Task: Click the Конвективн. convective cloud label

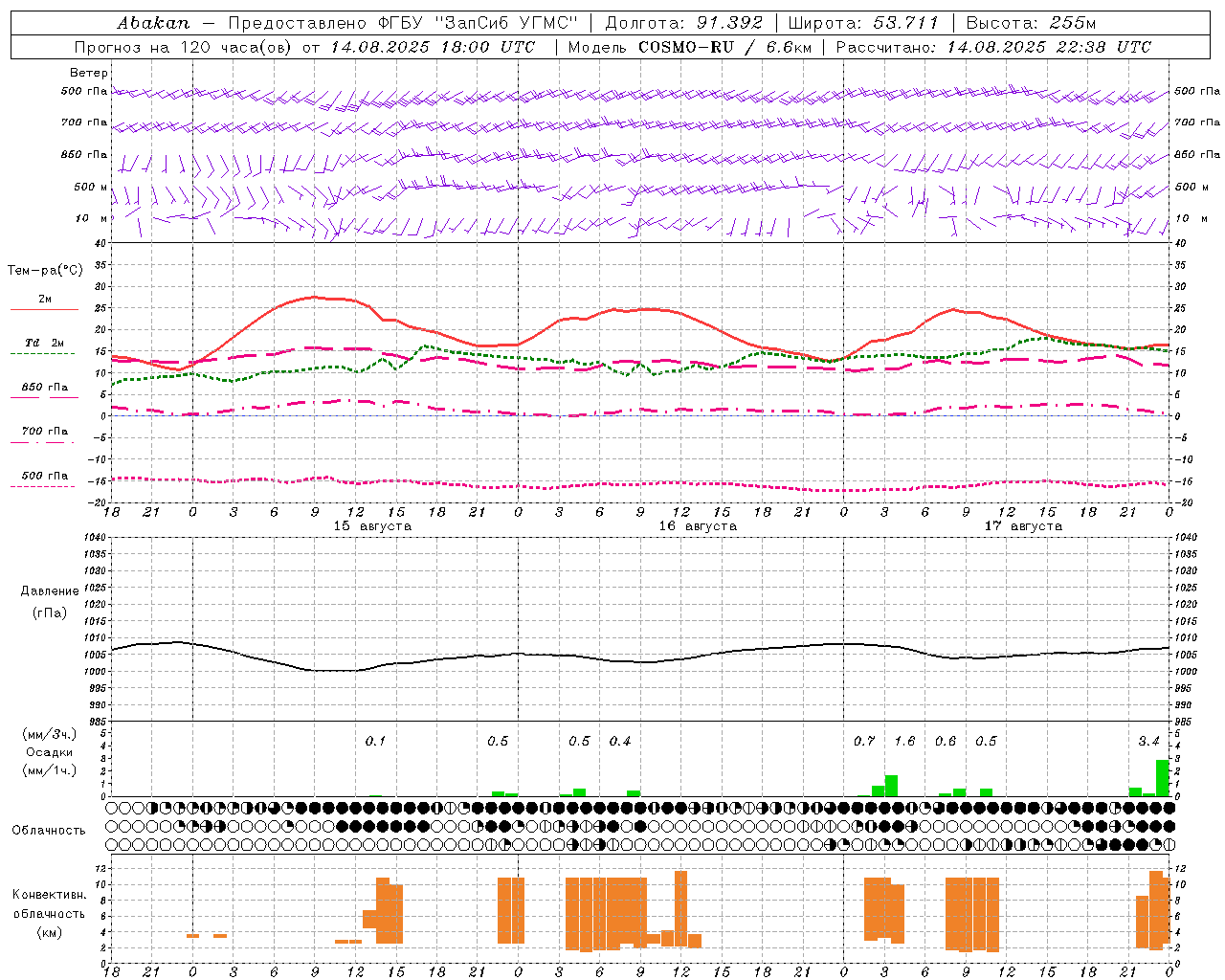Action: click(x=50, y=895)
